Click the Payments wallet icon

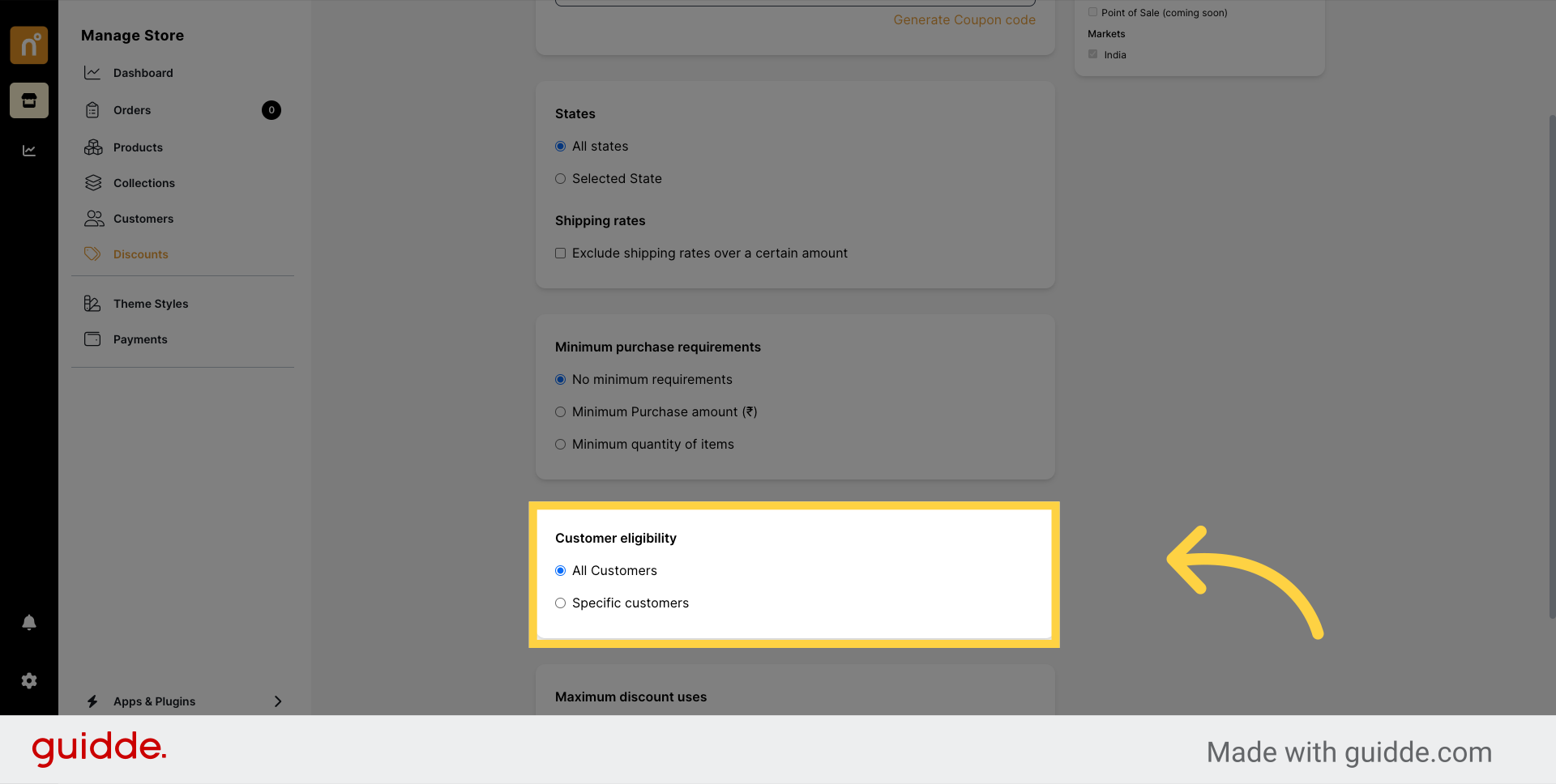point(92,339)
